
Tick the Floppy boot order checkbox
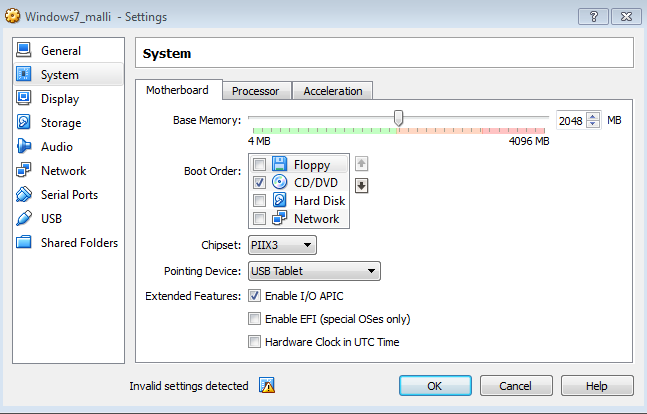260,165
